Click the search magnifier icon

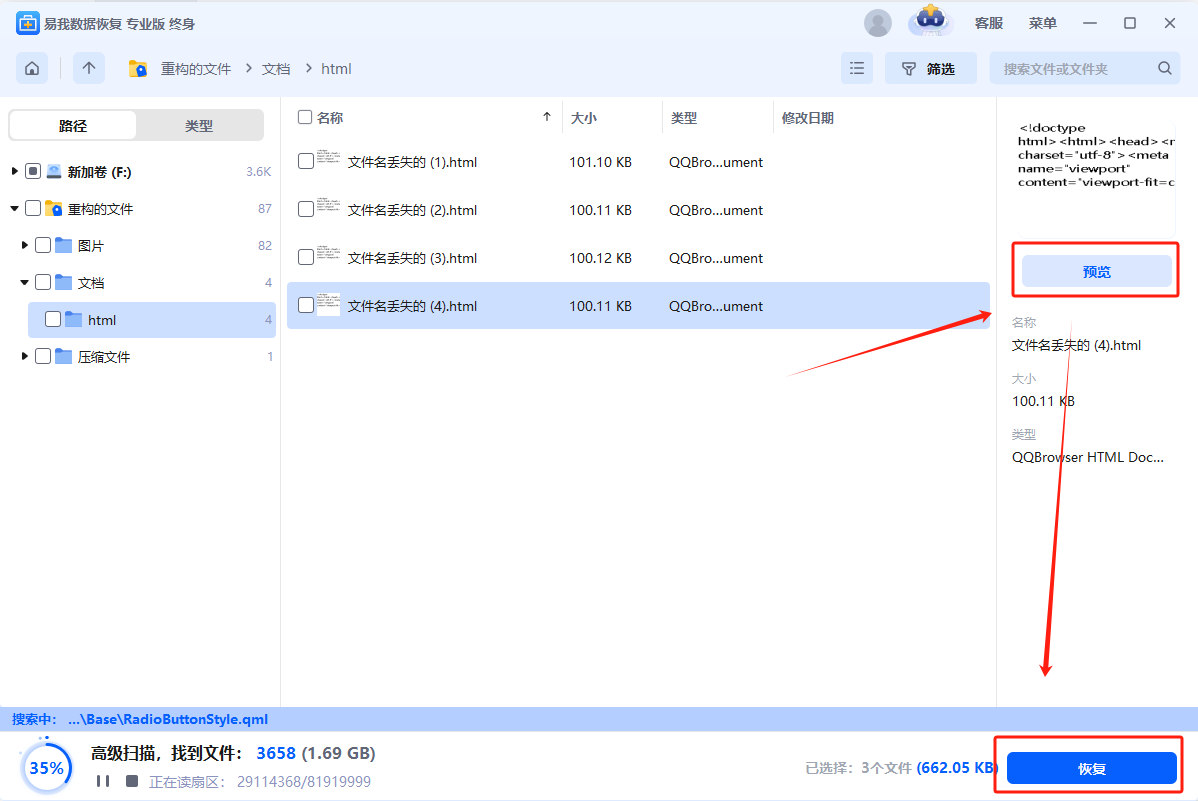pyautogui.click(x=1164, y=68)
